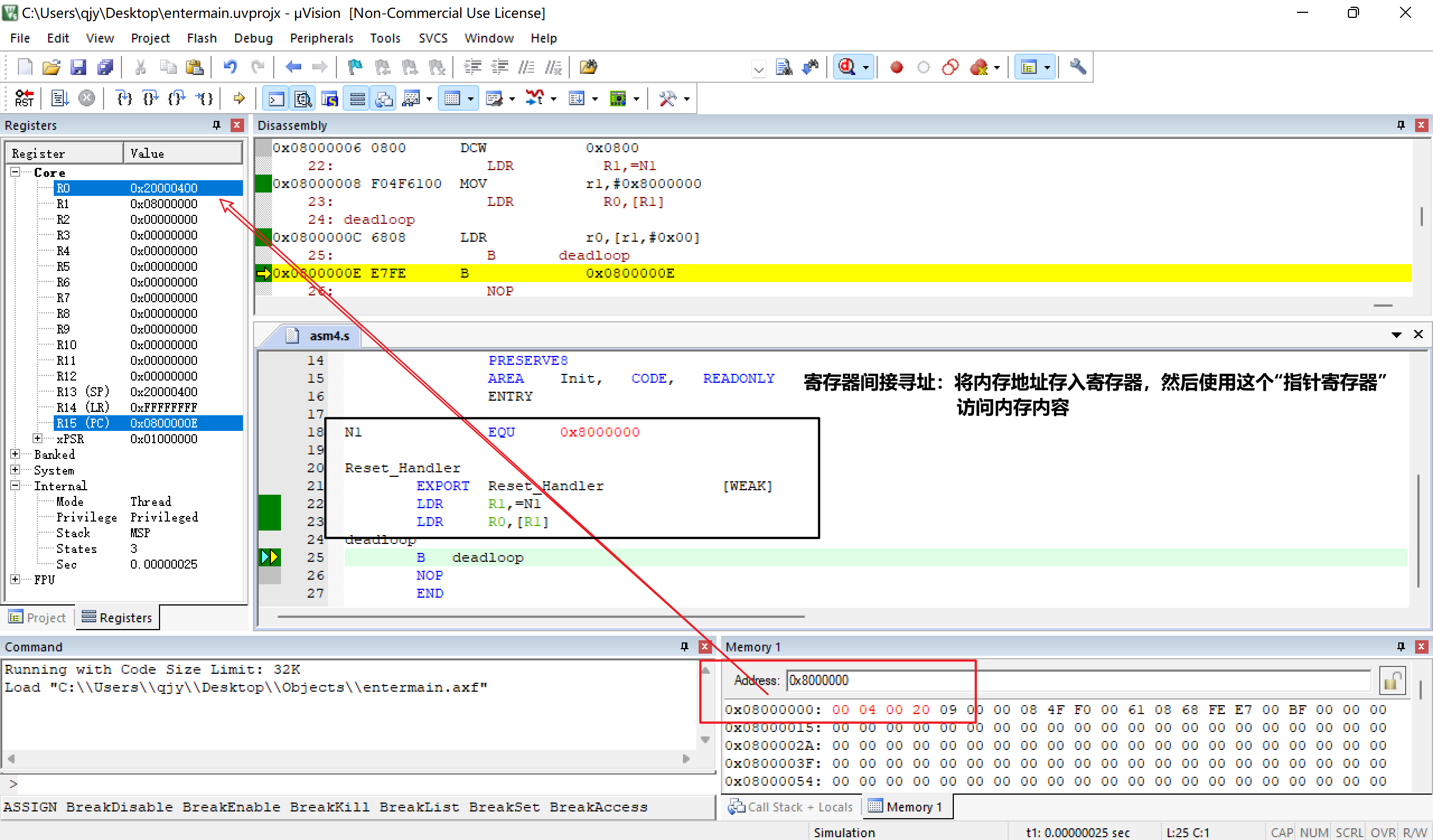Screen dimensions: 1433x840
Task: Step over the current line
Action: pos(151,99)
